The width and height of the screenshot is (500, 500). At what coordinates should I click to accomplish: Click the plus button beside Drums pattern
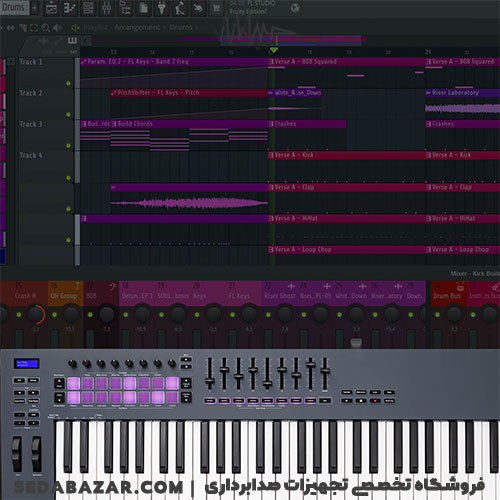coord(35,7)
